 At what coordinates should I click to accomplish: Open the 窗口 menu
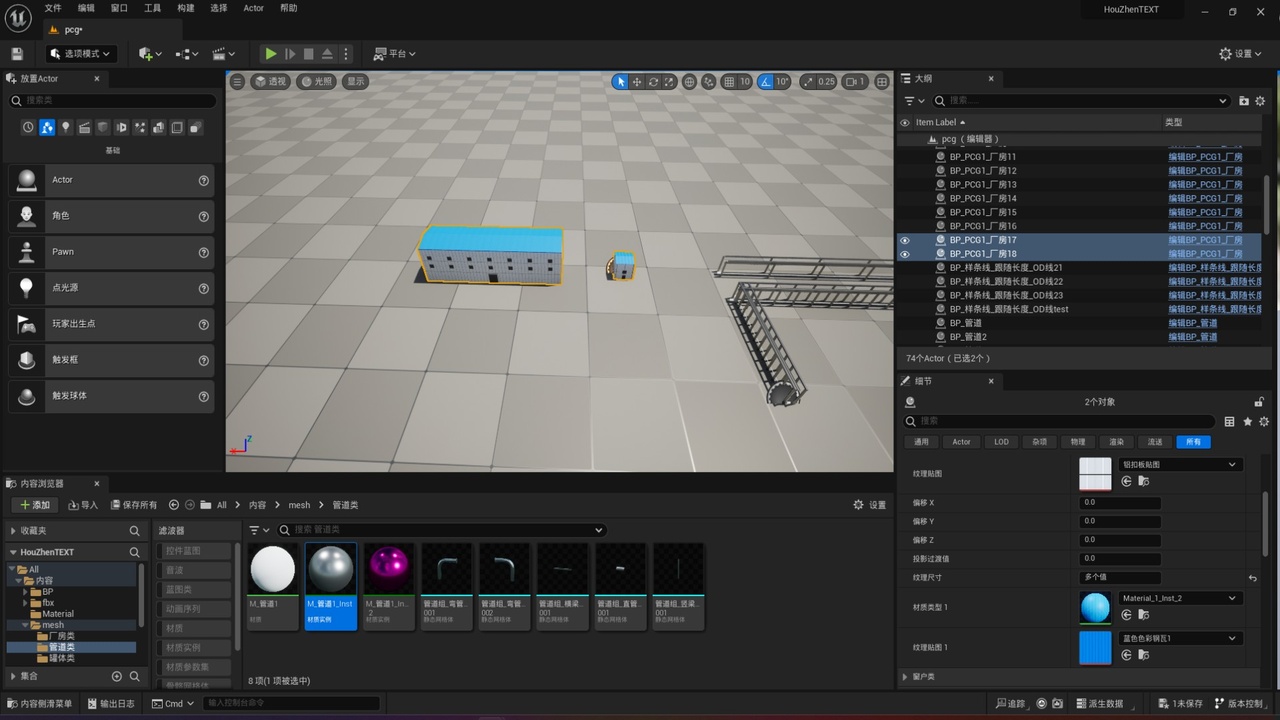tap(119, 8)
